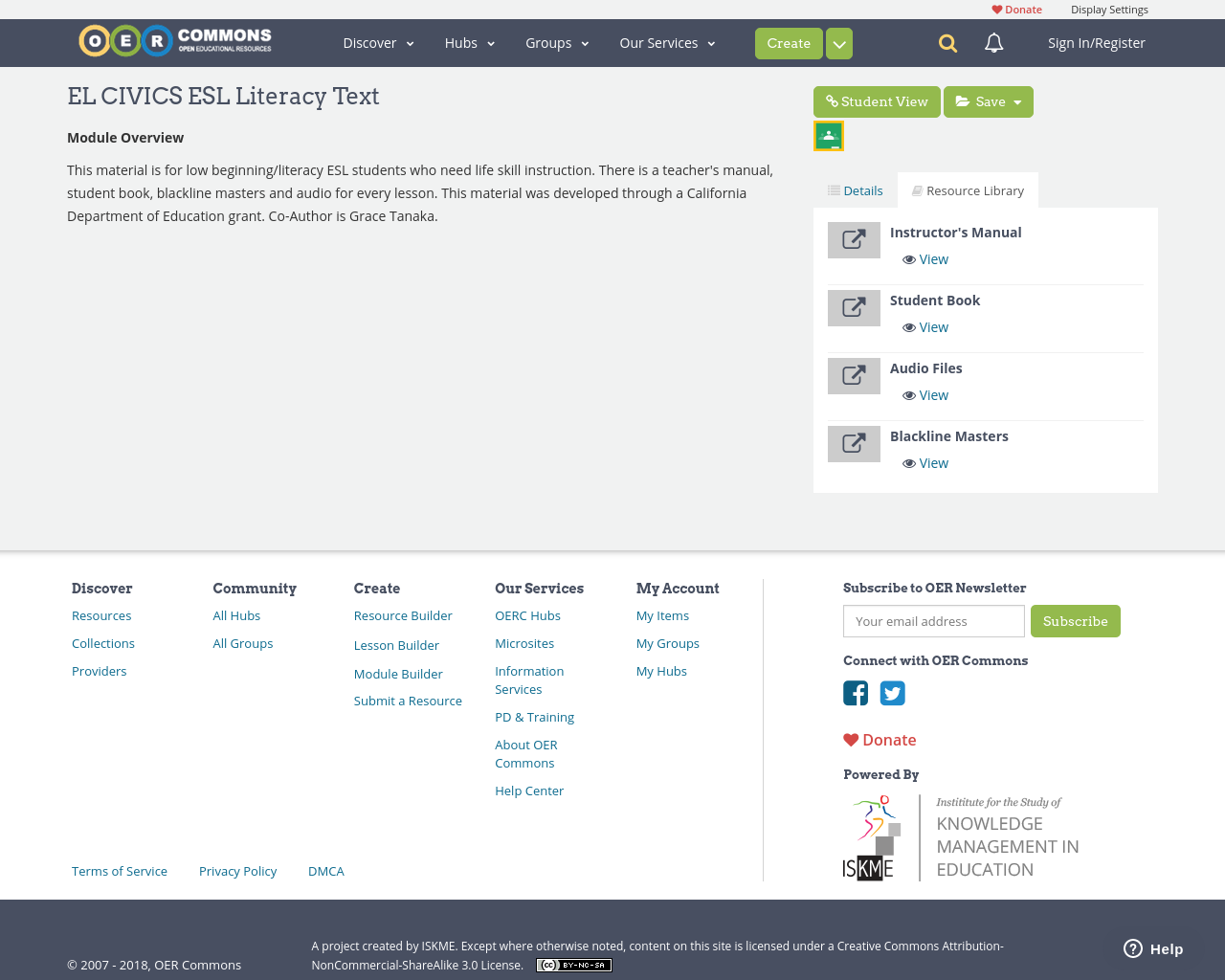Open Terms of Service
Image resolution: width=1225 pixels, height=980 pixels.
pos(120,871)
